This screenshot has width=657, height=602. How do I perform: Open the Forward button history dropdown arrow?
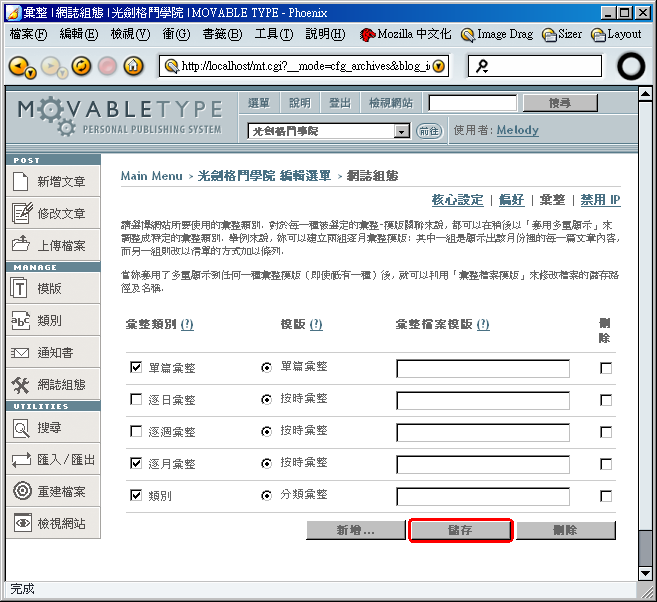tap(62, 74)
